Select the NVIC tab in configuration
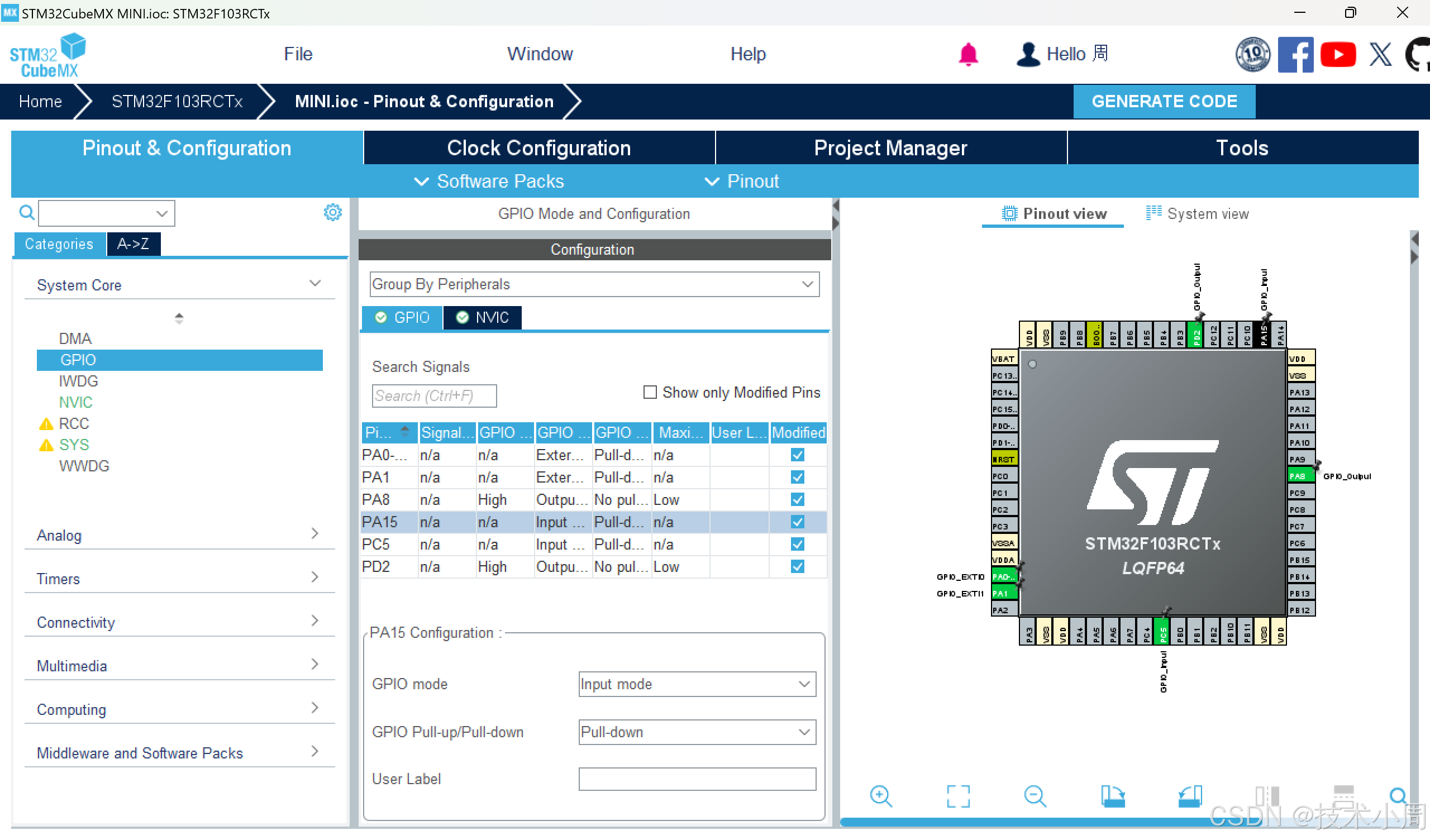The height and width of the screenshot is (840, 1430). click(x=482, y=318)
